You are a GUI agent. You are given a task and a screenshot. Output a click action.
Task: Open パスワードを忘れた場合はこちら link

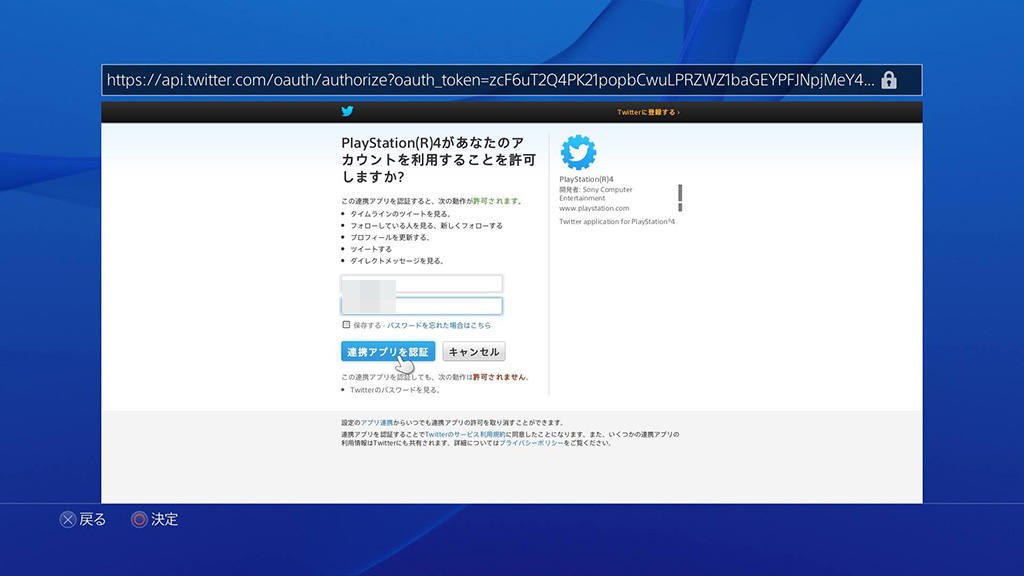coord(439,325)
